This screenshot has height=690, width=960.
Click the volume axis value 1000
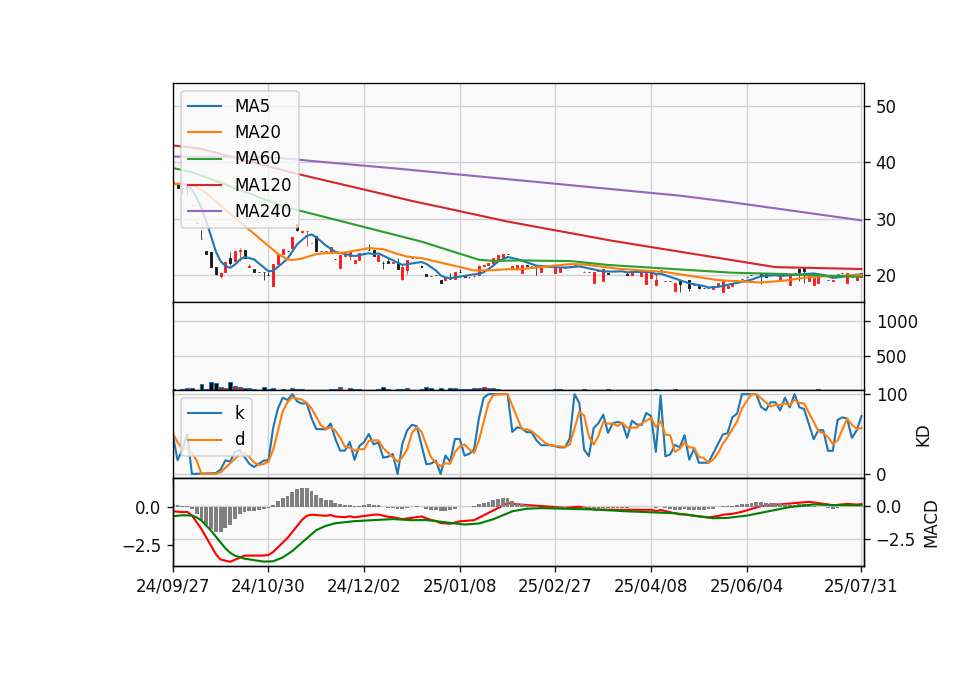coord(897,322)
